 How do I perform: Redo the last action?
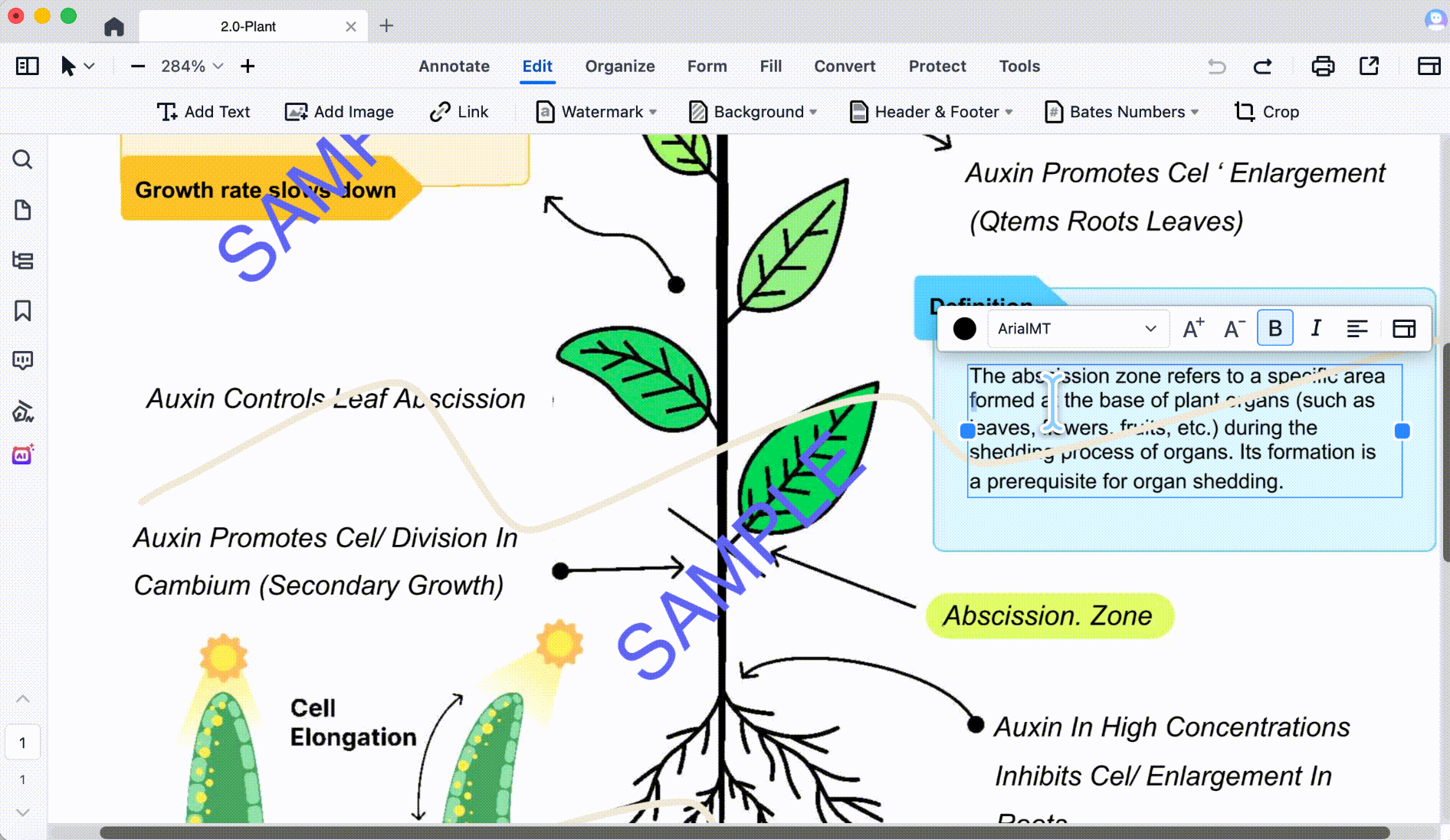(1263, 66)
